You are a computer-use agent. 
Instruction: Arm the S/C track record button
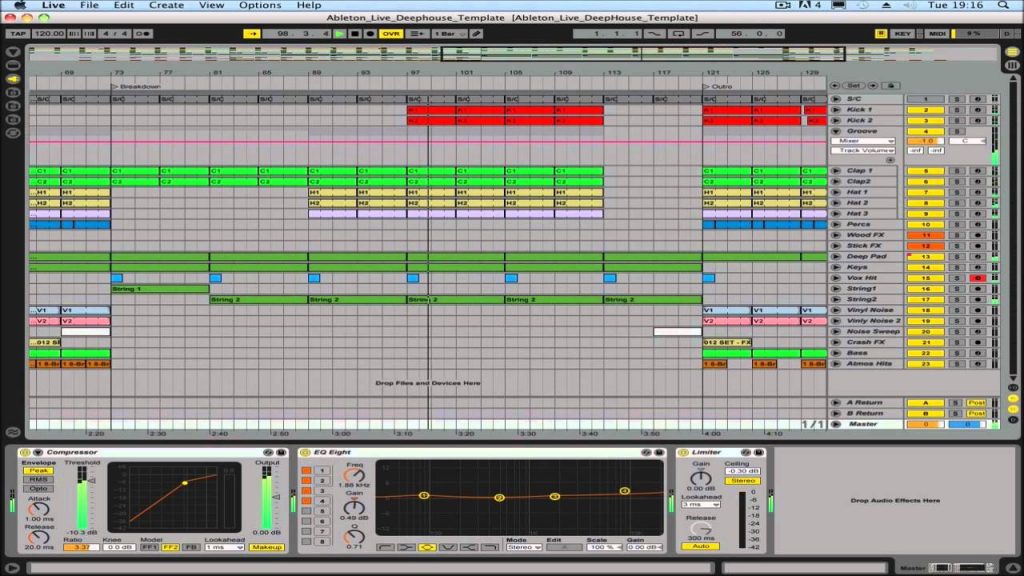point(978,99)
